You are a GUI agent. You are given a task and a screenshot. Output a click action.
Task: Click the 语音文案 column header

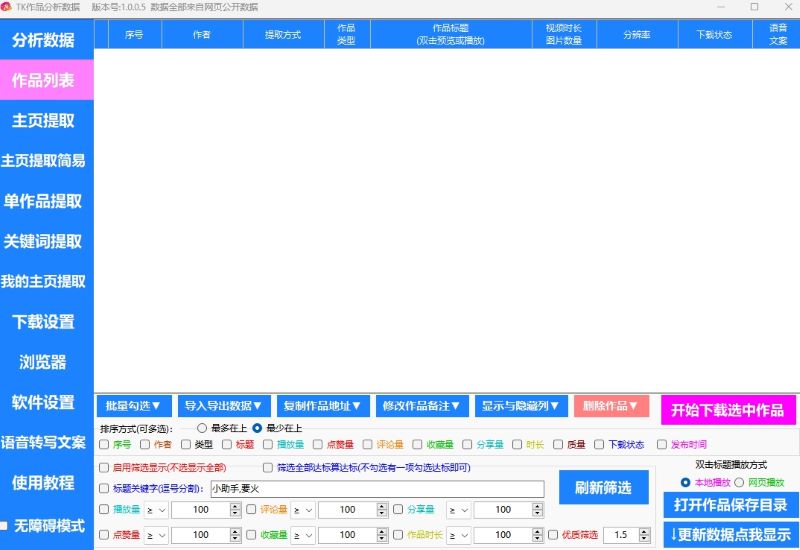point(777,35)
